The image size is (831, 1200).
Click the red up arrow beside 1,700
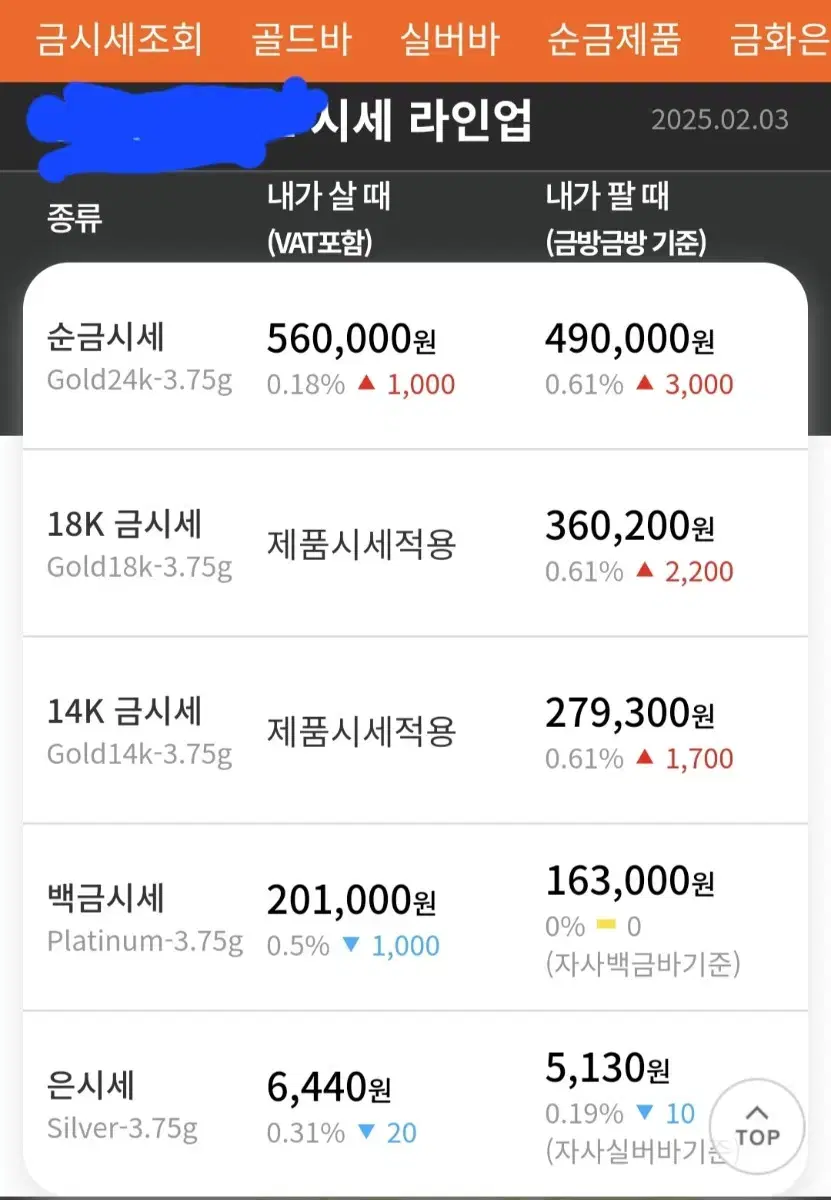646,758
